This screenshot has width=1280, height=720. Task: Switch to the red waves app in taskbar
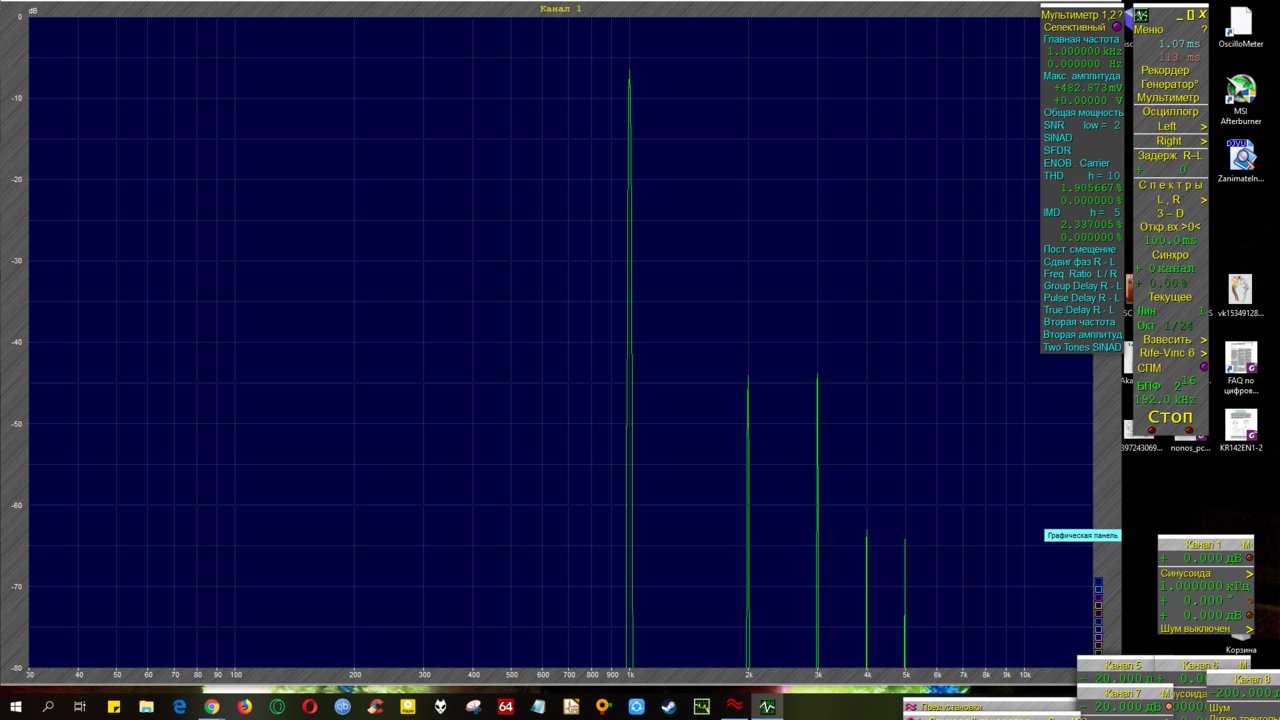[x=734, y=706]
